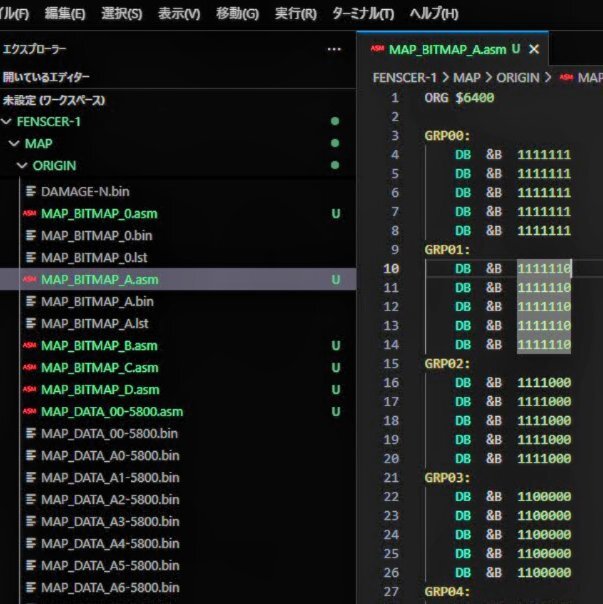This screenshot has width=603, height=604.
Task: Open MAP_BITMAP_0.asm file
Action: tap(99, 213)
